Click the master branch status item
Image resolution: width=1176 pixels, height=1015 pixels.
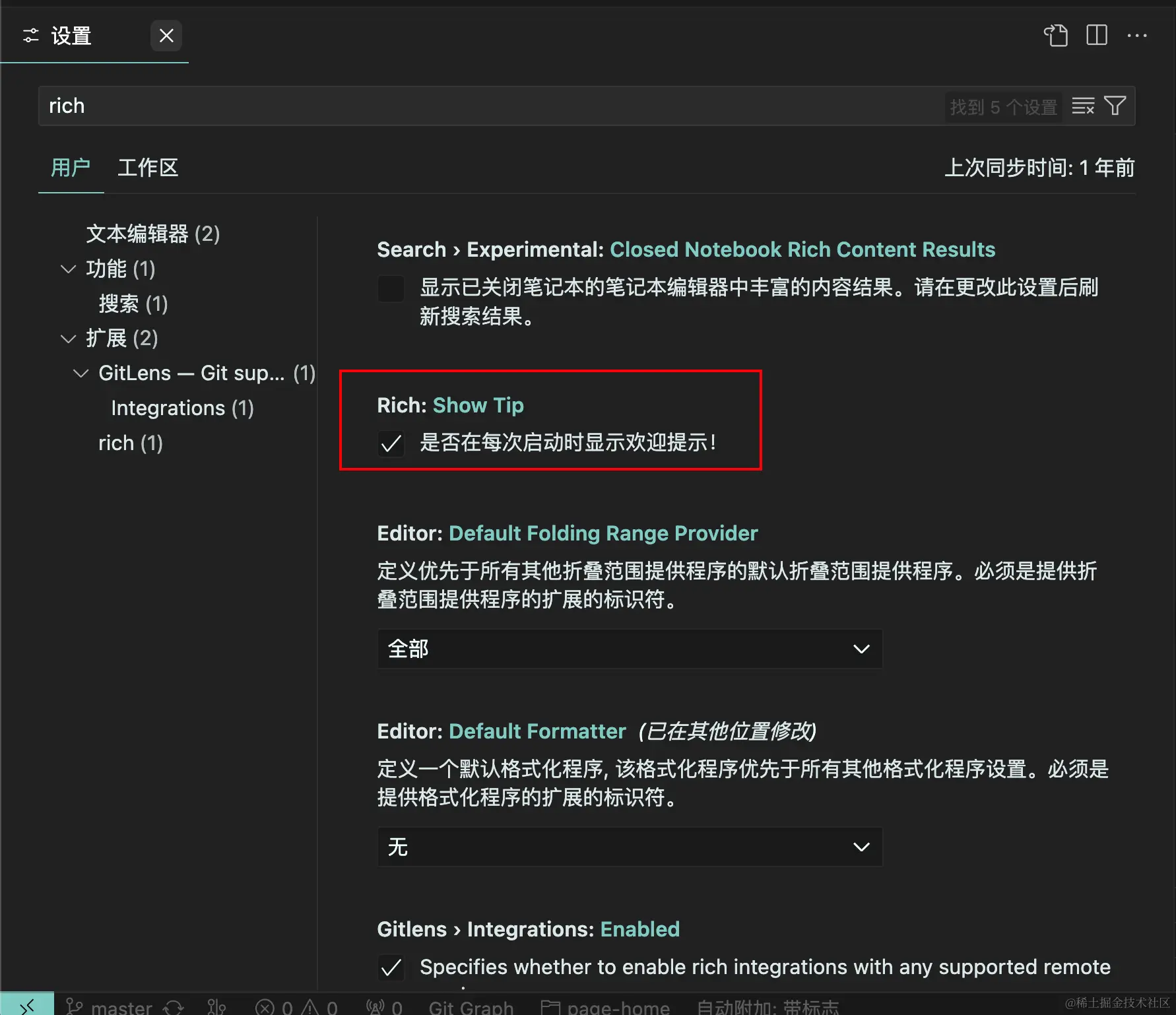click(x=110, y=1006)
